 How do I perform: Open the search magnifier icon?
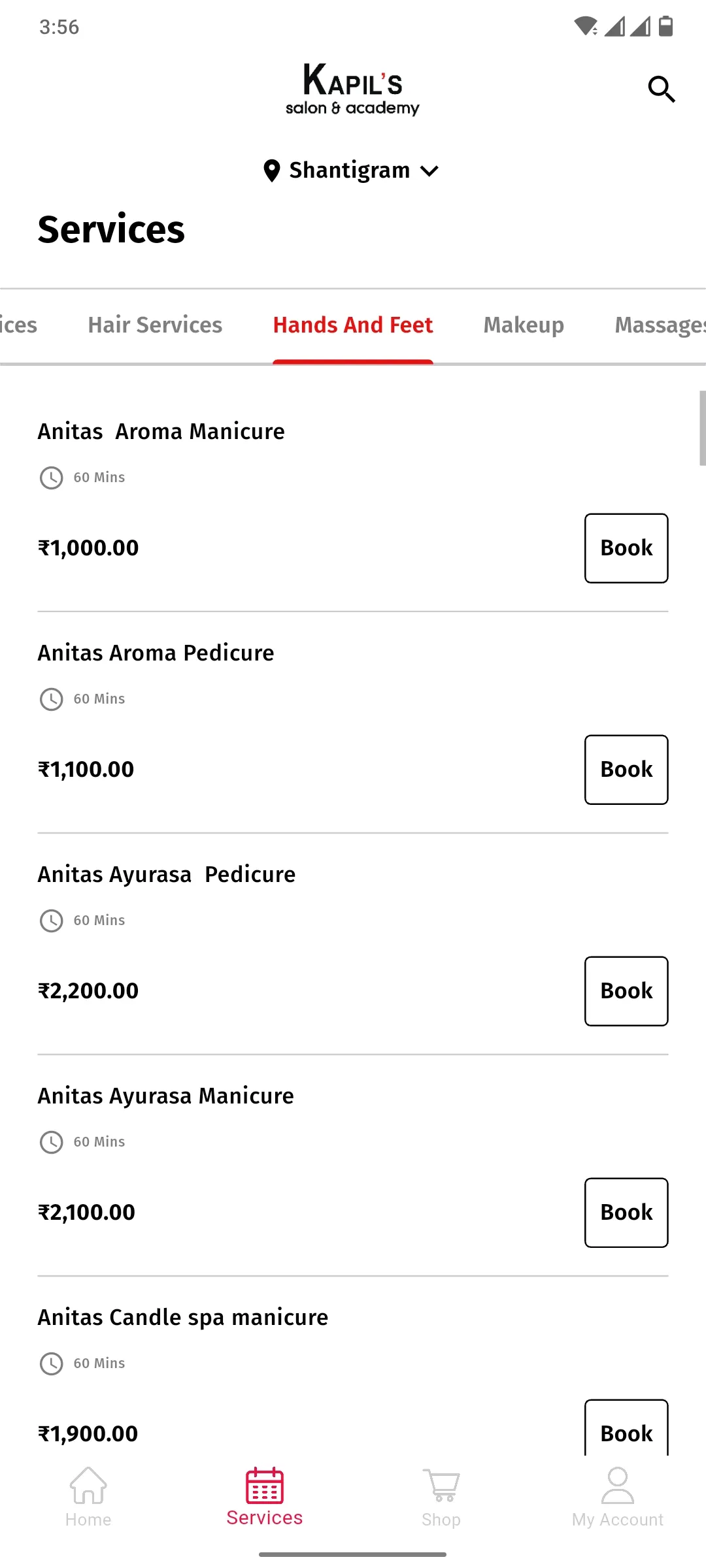(x=662, y=89)
